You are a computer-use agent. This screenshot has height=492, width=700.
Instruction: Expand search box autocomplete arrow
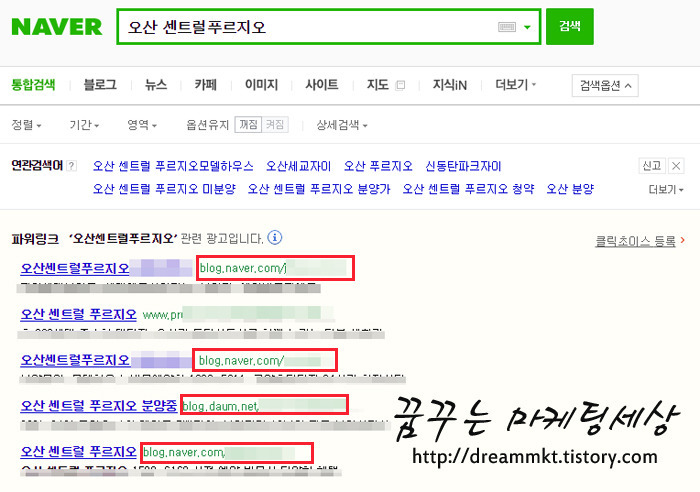point(527,27)
